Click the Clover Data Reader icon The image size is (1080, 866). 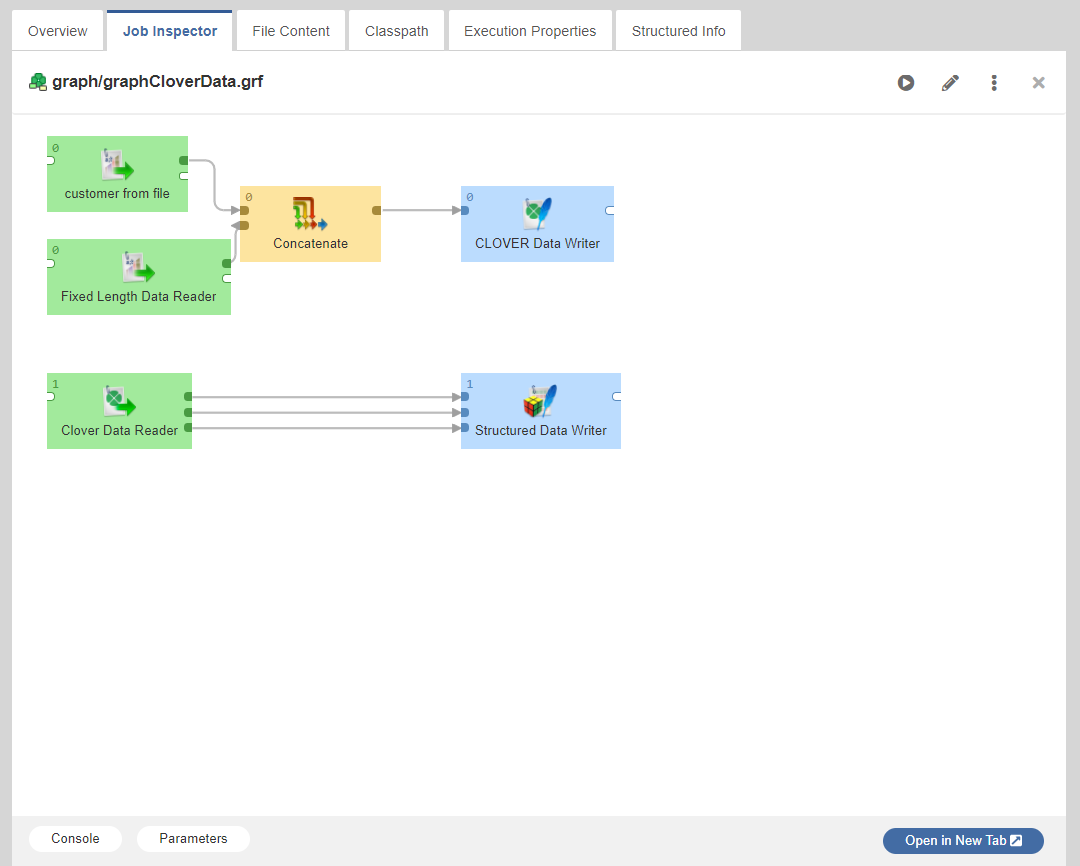(x=119, y=402)
